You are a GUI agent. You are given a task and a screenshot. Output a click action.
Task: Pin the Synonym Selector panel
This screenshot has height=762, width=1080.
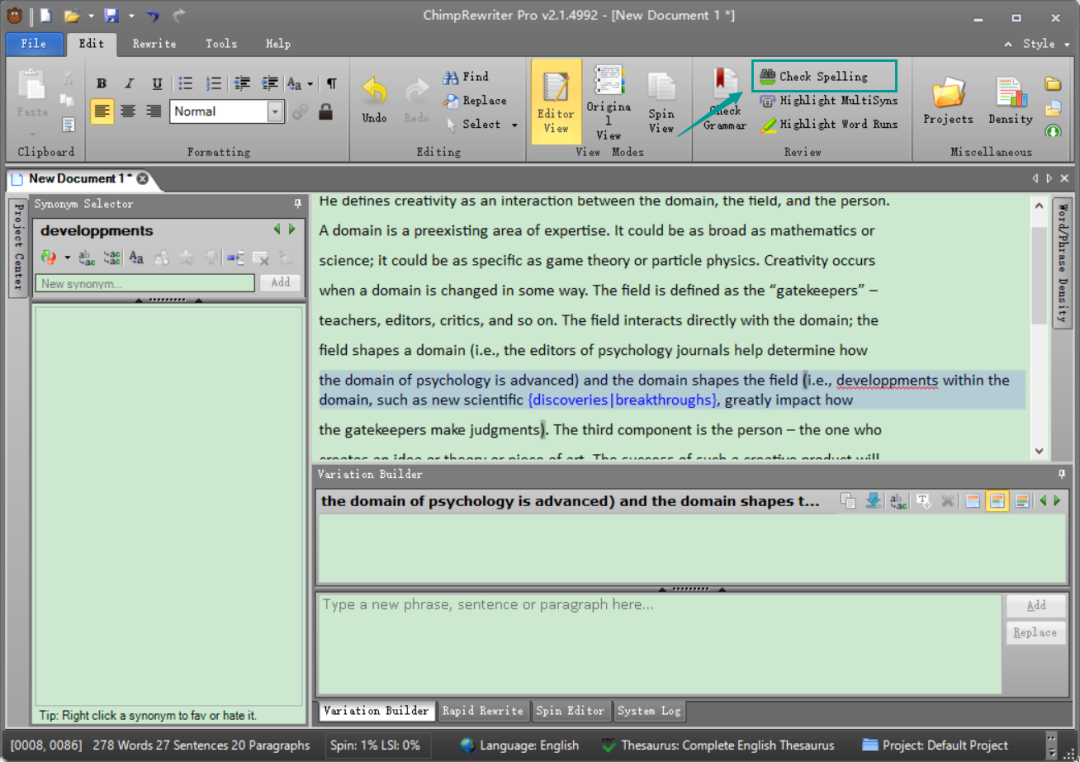(x=298, y=204)
